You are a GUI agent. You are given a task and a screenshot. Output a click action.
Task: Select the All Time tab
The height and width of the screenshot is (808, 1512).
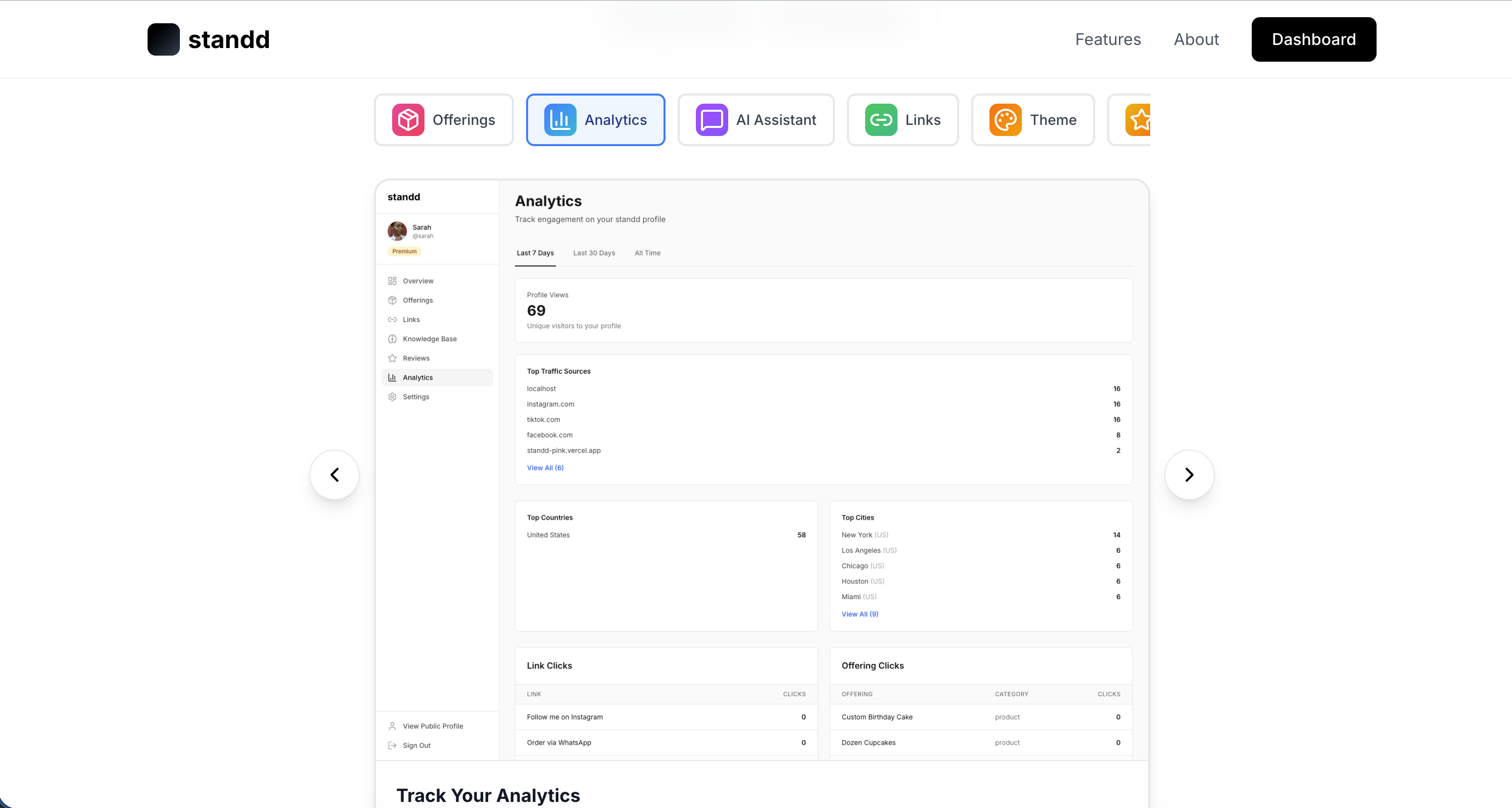647,253
